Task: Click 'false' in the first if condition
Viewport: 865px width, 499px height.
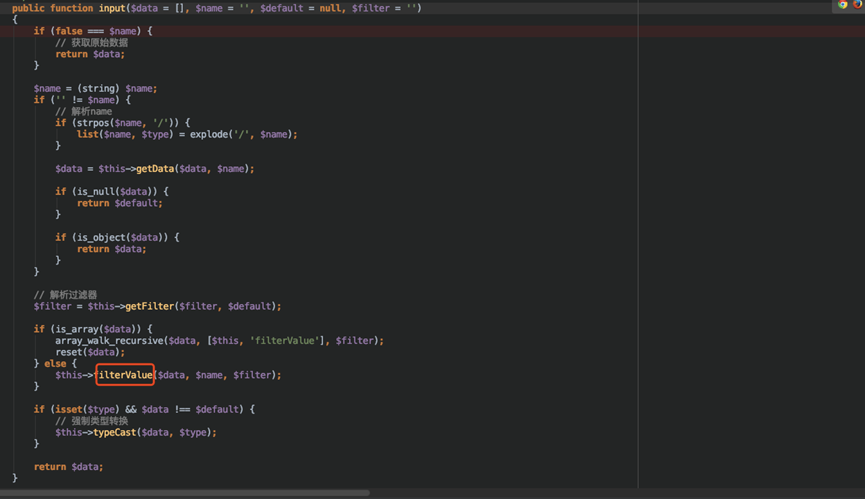Action: (69, 31)
